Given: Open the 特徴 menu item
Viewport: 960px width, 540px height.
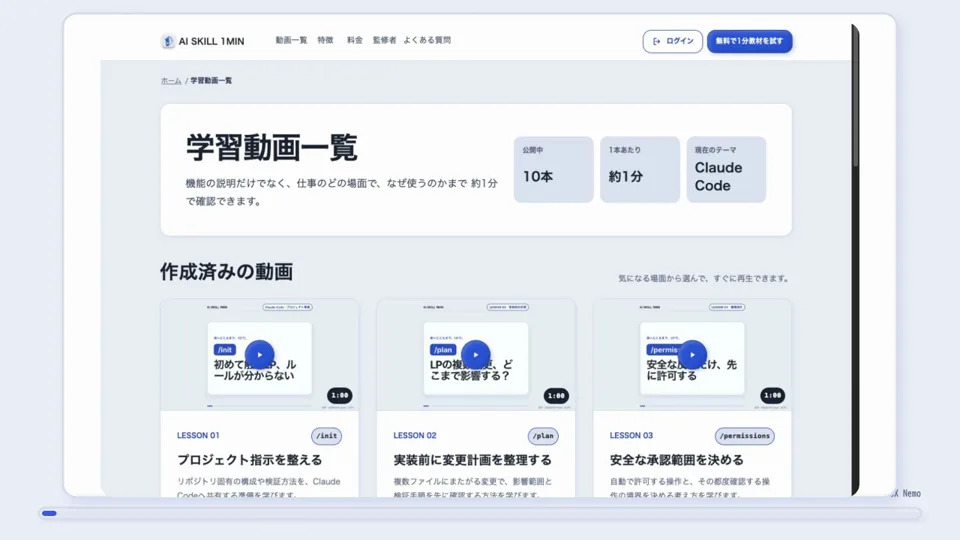Looking at the screenshot, I should (x=326, y=40).
